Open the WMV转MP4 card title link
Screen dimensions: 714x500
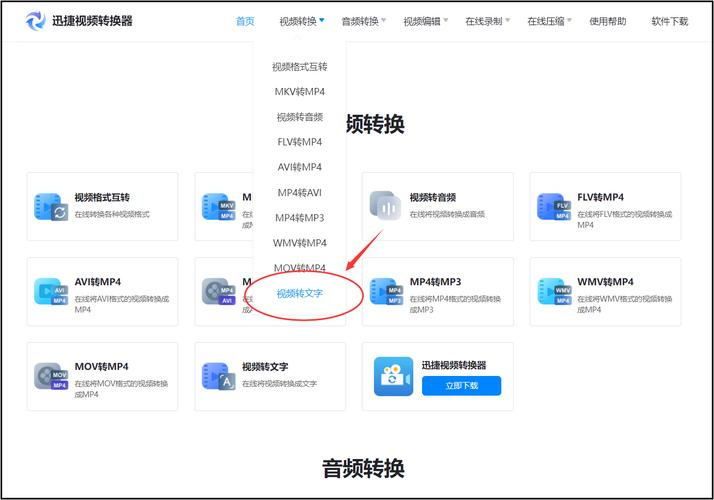click(605, 282)
